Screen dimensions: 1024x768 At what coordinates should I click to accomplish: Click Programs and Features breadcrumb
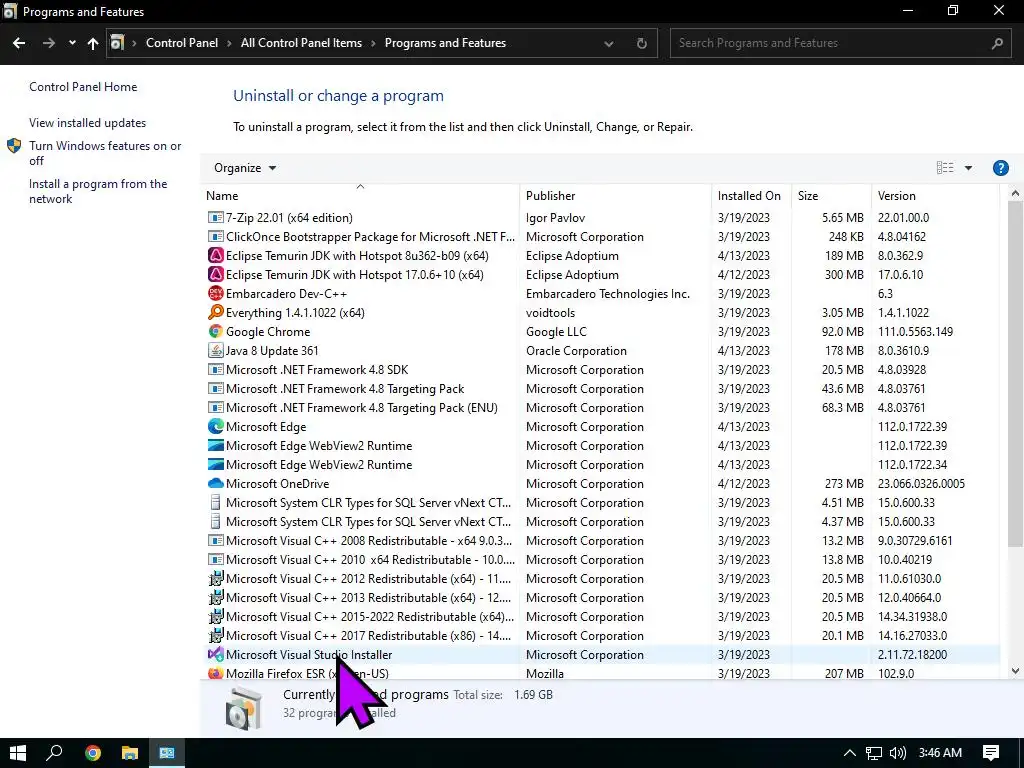tap(445, 43)
